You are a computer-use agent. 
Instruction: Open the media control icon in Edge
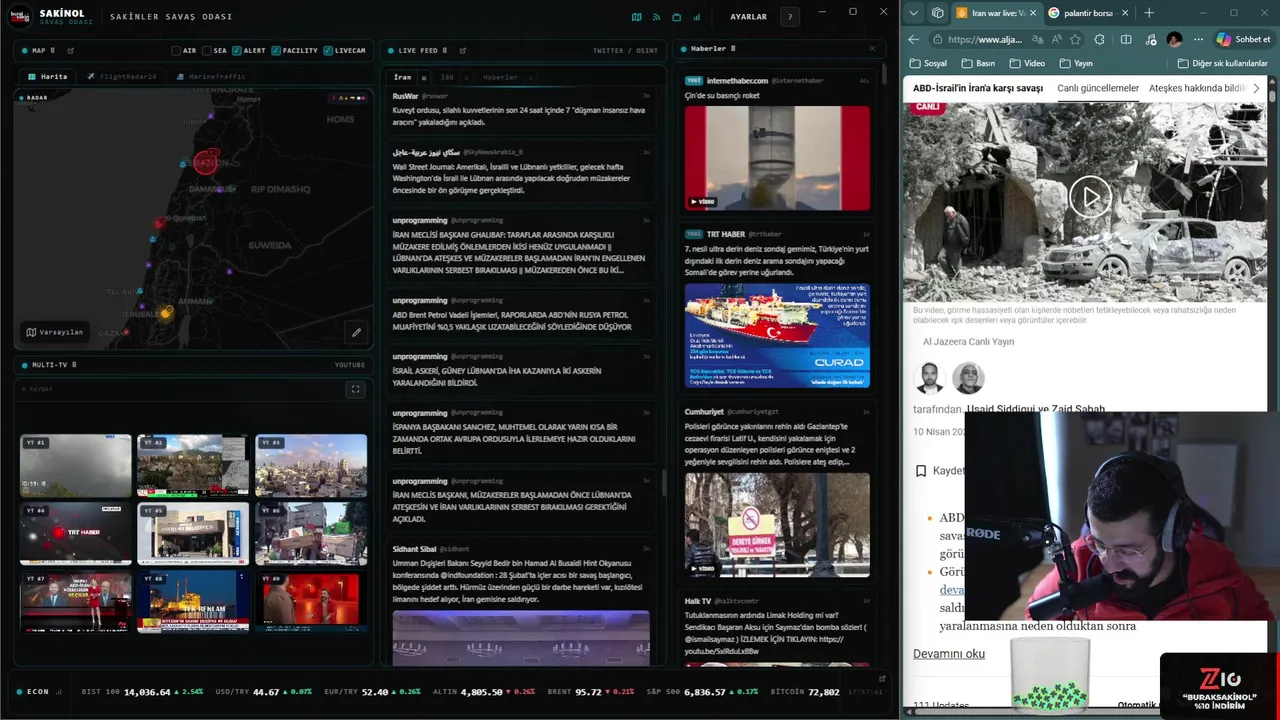1150,39
